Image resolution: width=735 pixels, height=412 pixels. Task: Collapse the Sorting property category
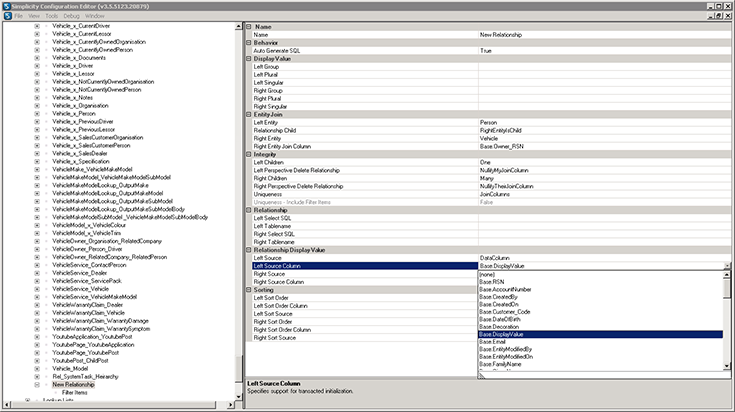(249, 290)
